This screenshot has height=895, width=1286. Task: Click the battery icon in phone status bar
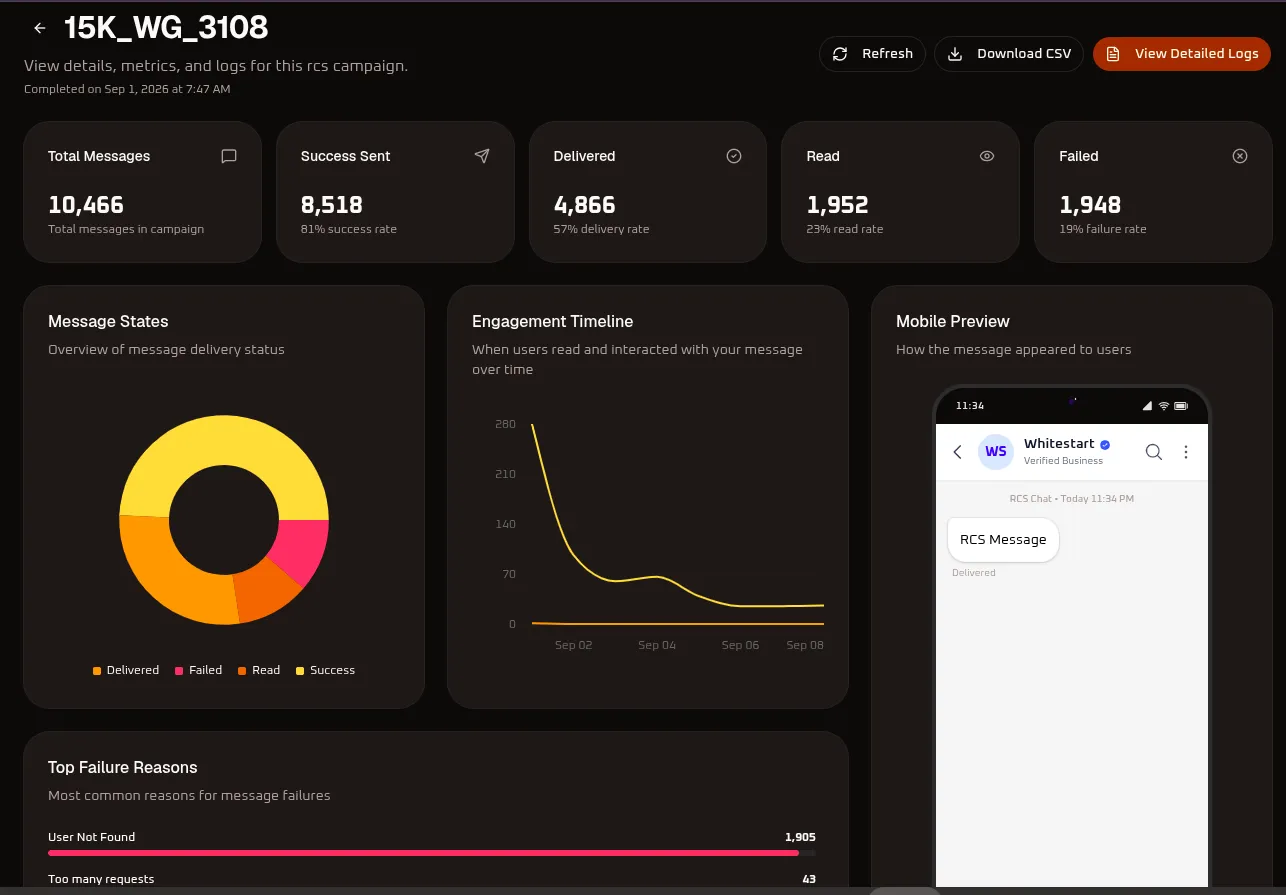[x=1181, y=406]
